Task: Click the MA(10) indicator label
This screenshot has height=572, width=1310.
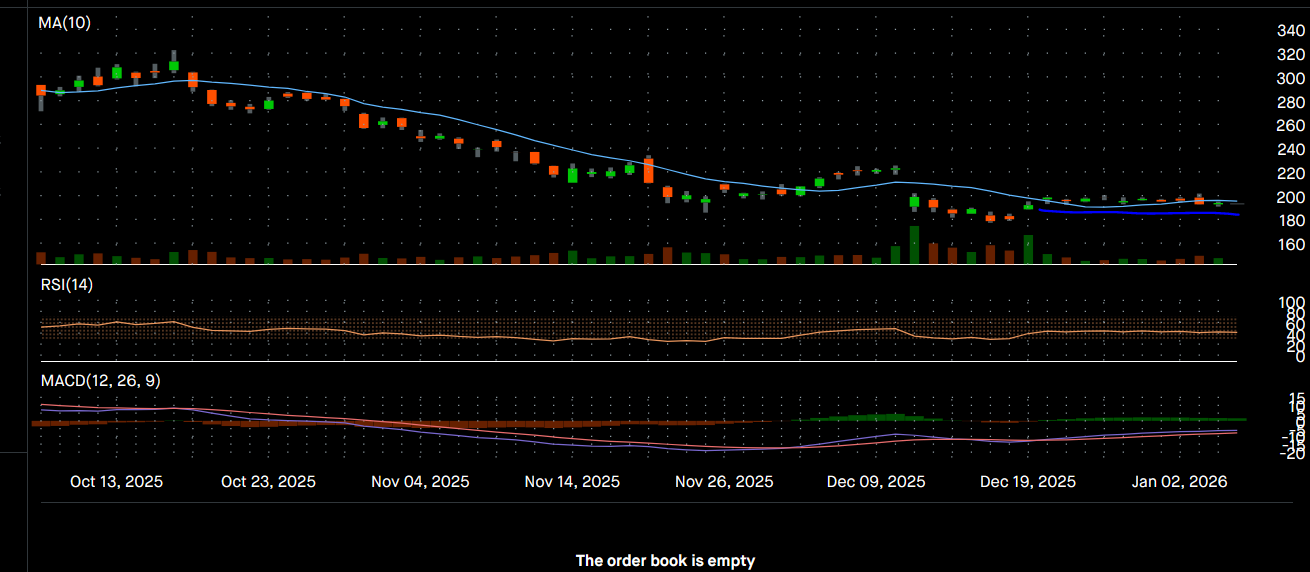Action: pos(65,23)
